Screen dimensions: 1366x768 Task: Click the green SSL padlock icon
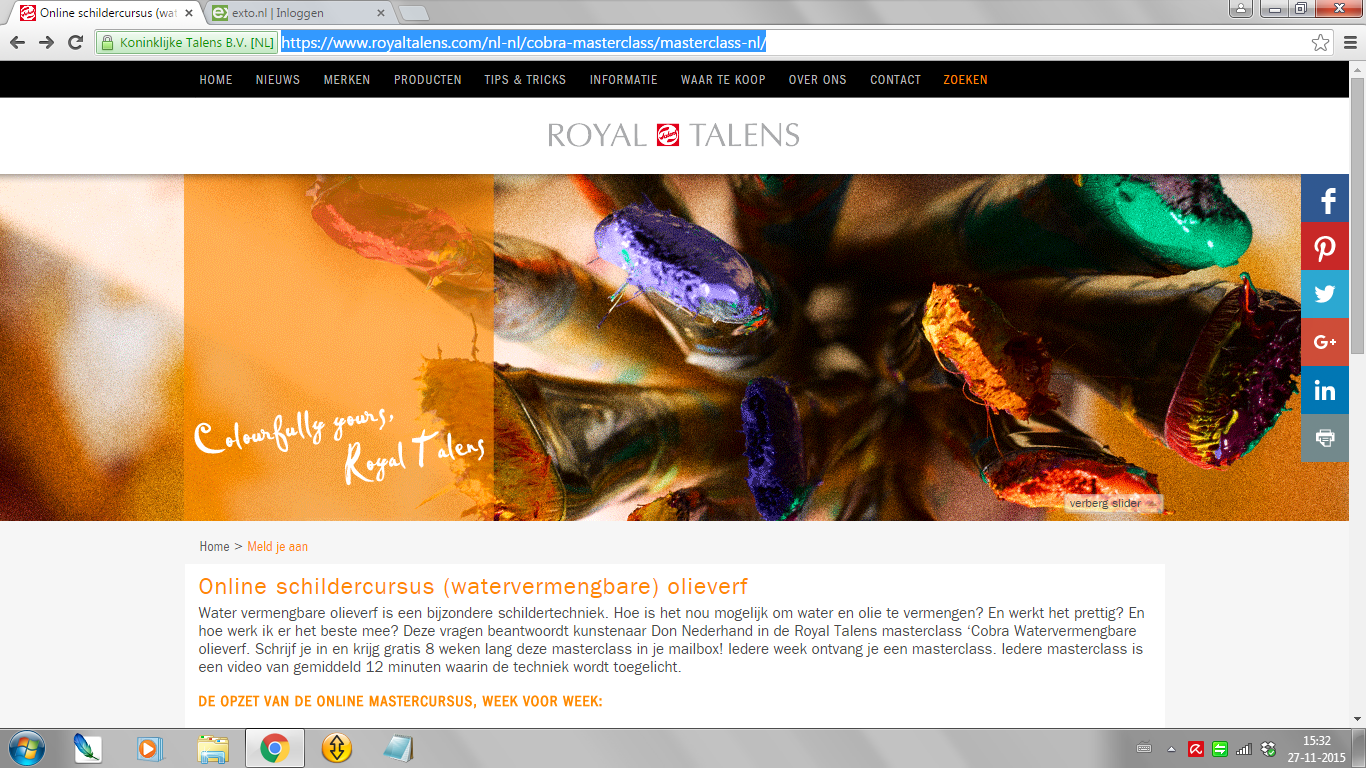(107, 43)
